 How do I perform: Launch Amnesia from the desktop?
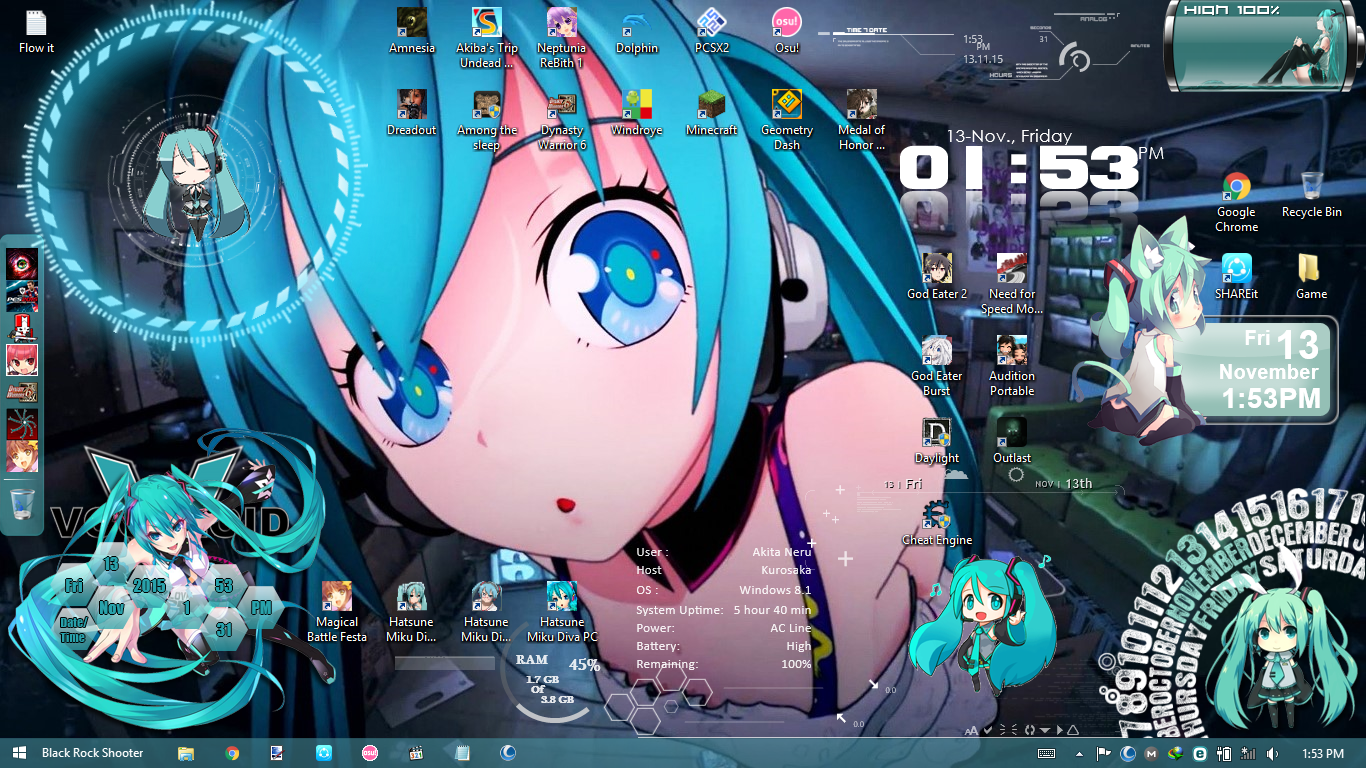coord(412,31)
